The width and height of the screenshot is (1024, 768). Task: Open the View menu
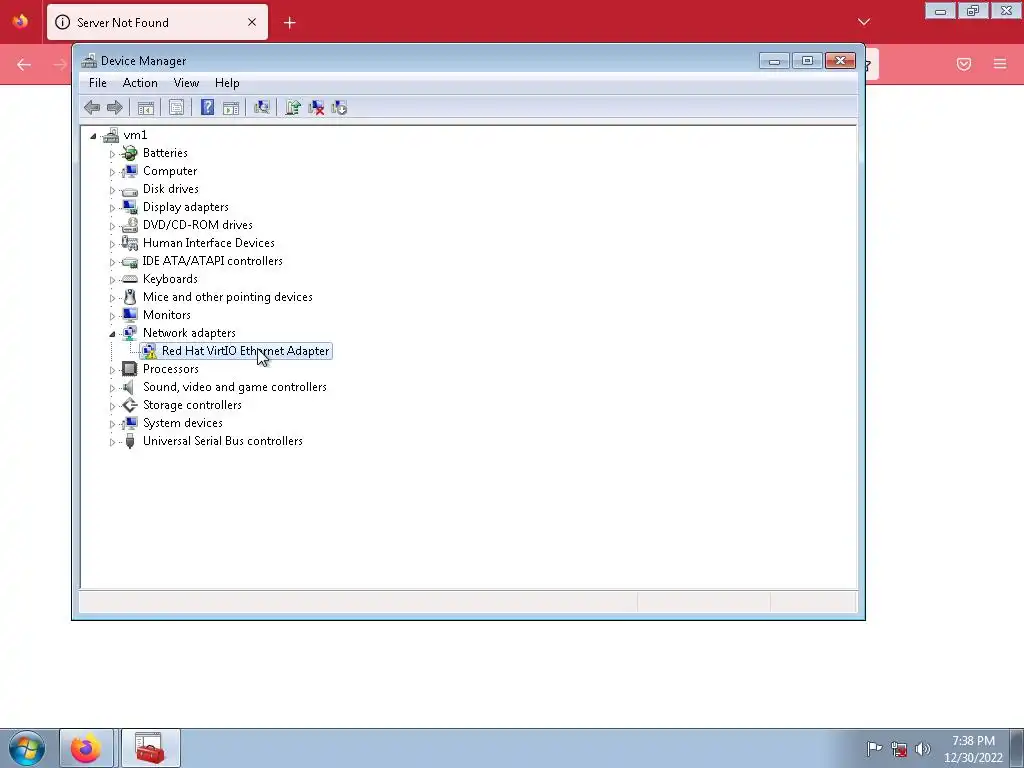tap(186, 83)
